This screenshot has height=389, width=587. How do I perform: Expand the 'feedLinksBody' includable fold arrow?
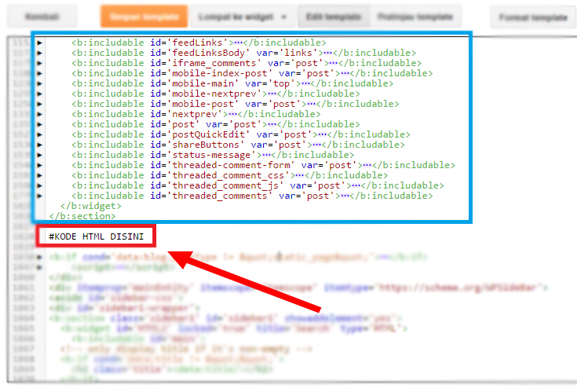tap(40, 53)
